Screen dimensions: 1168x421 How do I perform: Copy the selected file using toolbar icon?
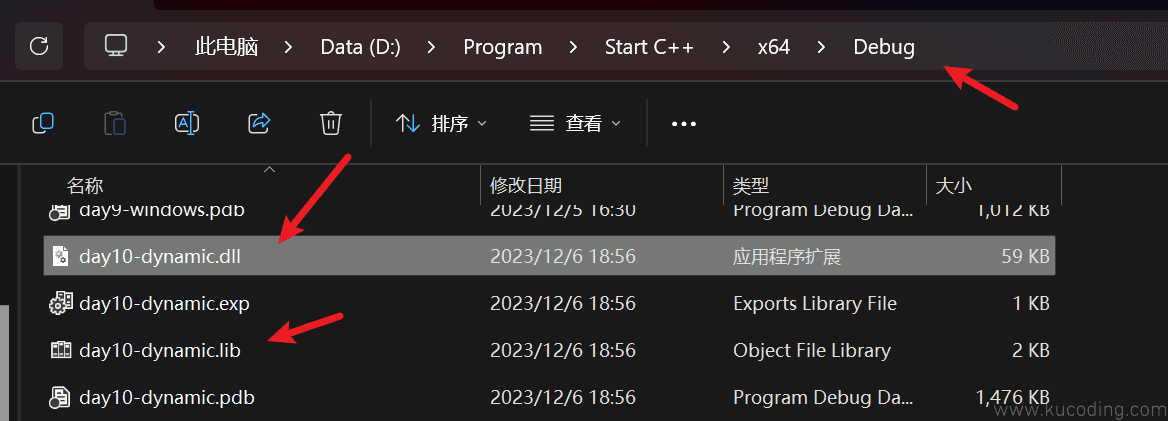[x=43, y=123]
